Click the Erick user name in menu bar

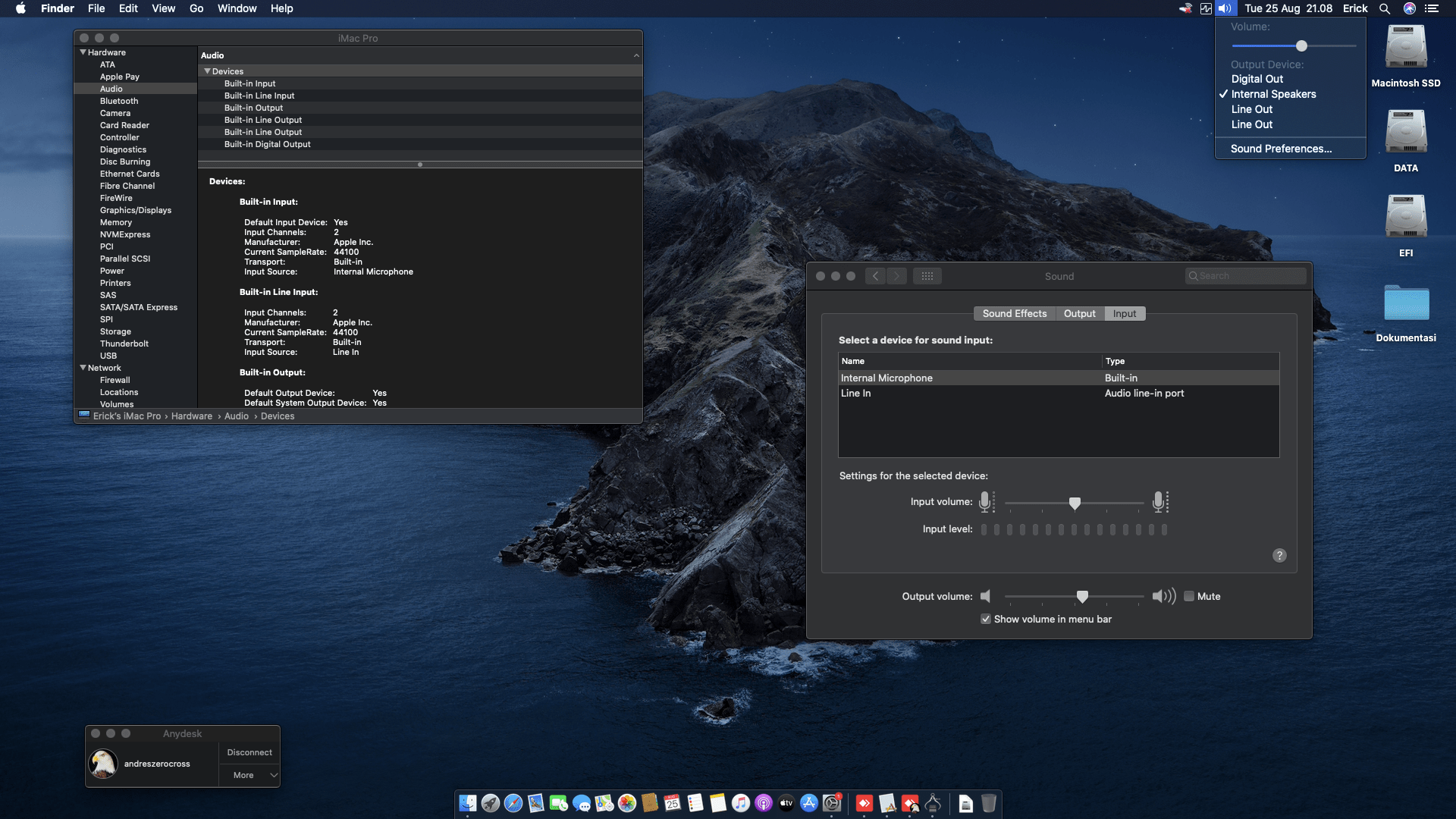tap(1355, 8)
